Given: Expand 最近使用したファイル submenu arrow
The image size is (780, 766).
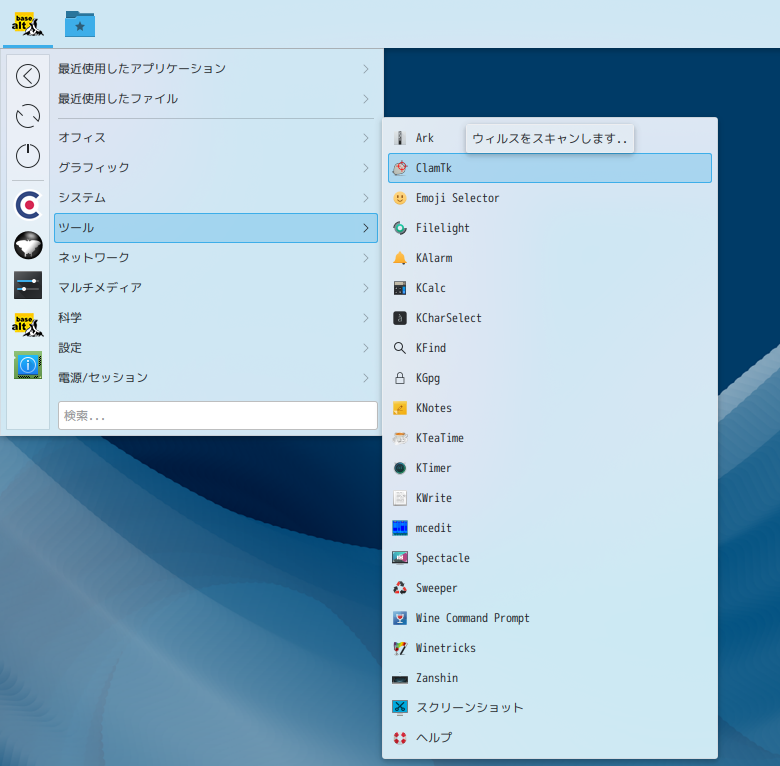Looking at the screenshot, I should (x=366, y=99).
